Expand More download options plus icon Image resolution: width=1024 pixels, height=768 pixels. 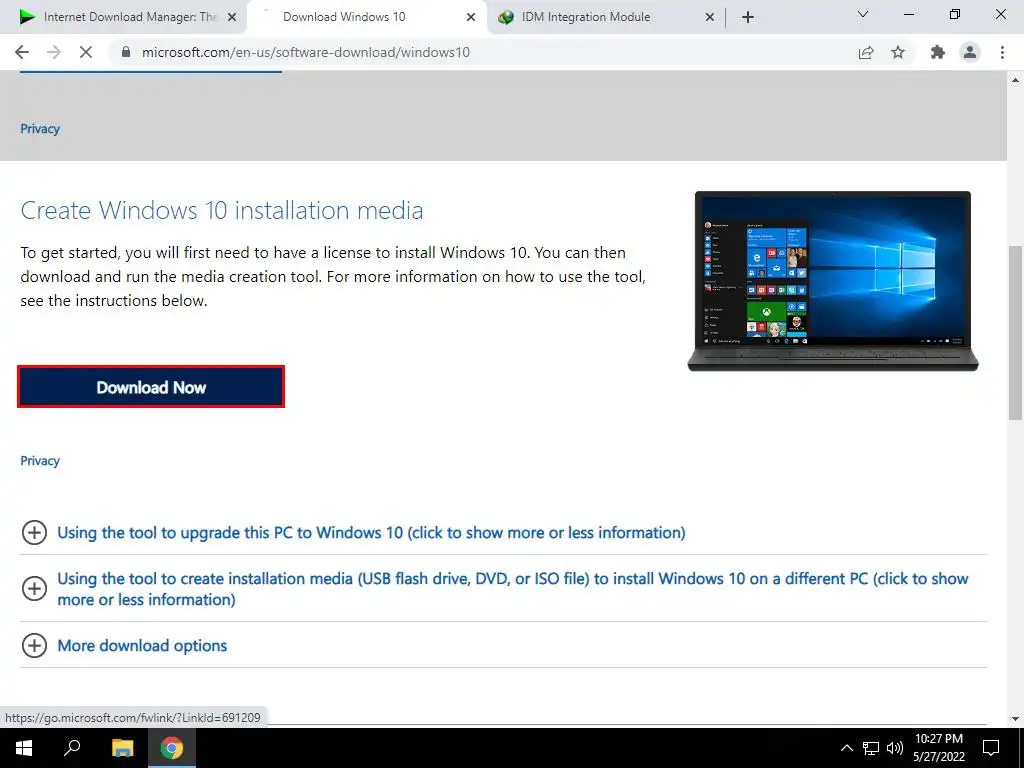coord(34,645)
